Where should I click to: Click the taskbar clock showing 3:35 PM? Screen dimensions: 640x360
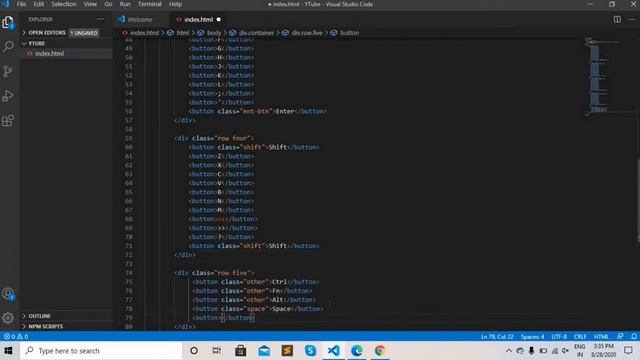[x=603, y=351]
